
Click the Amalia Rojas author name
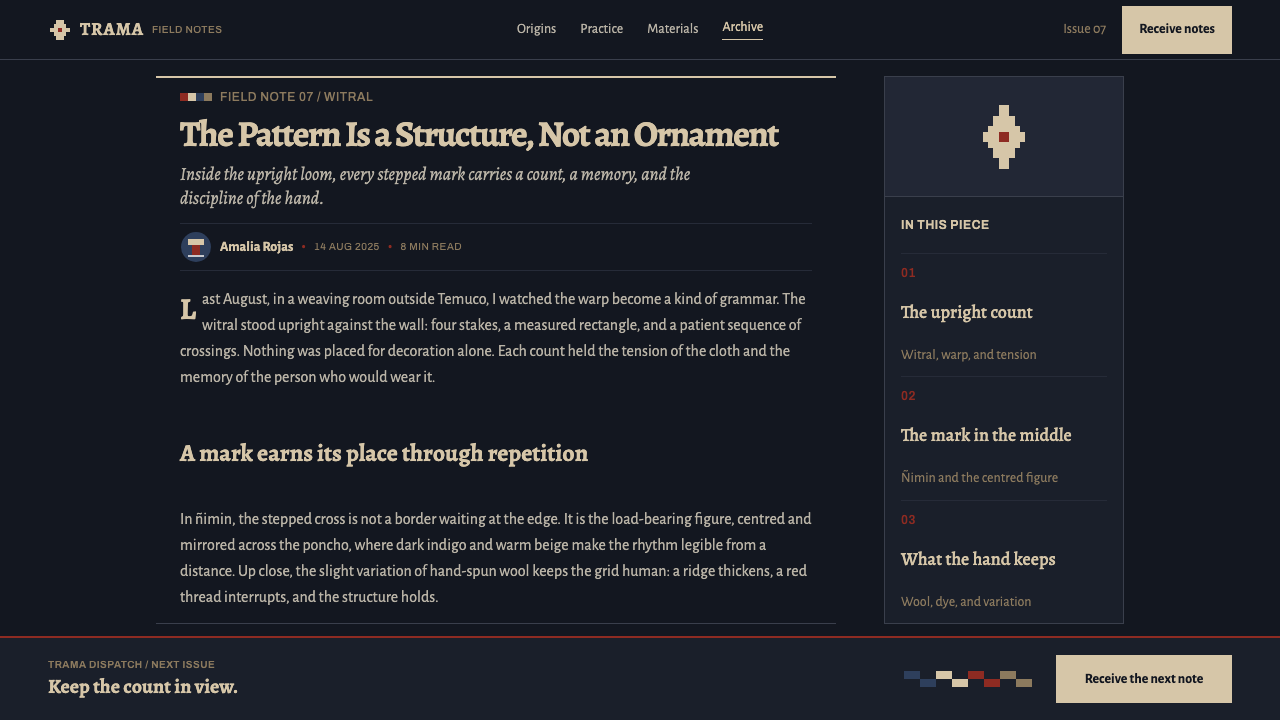tap(256, 247)
